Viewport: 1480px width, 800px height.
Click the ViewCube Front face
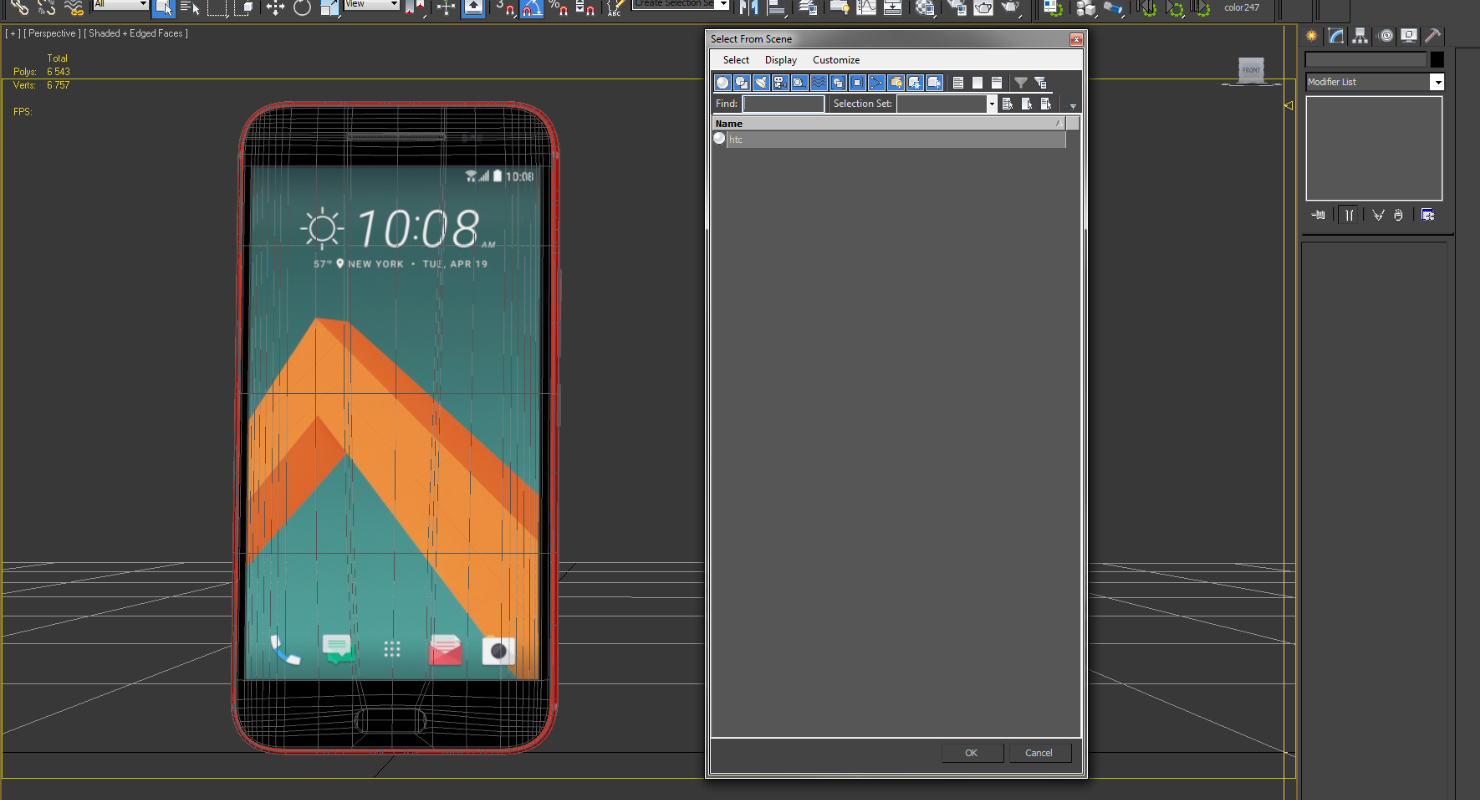tap(1251, 70)
